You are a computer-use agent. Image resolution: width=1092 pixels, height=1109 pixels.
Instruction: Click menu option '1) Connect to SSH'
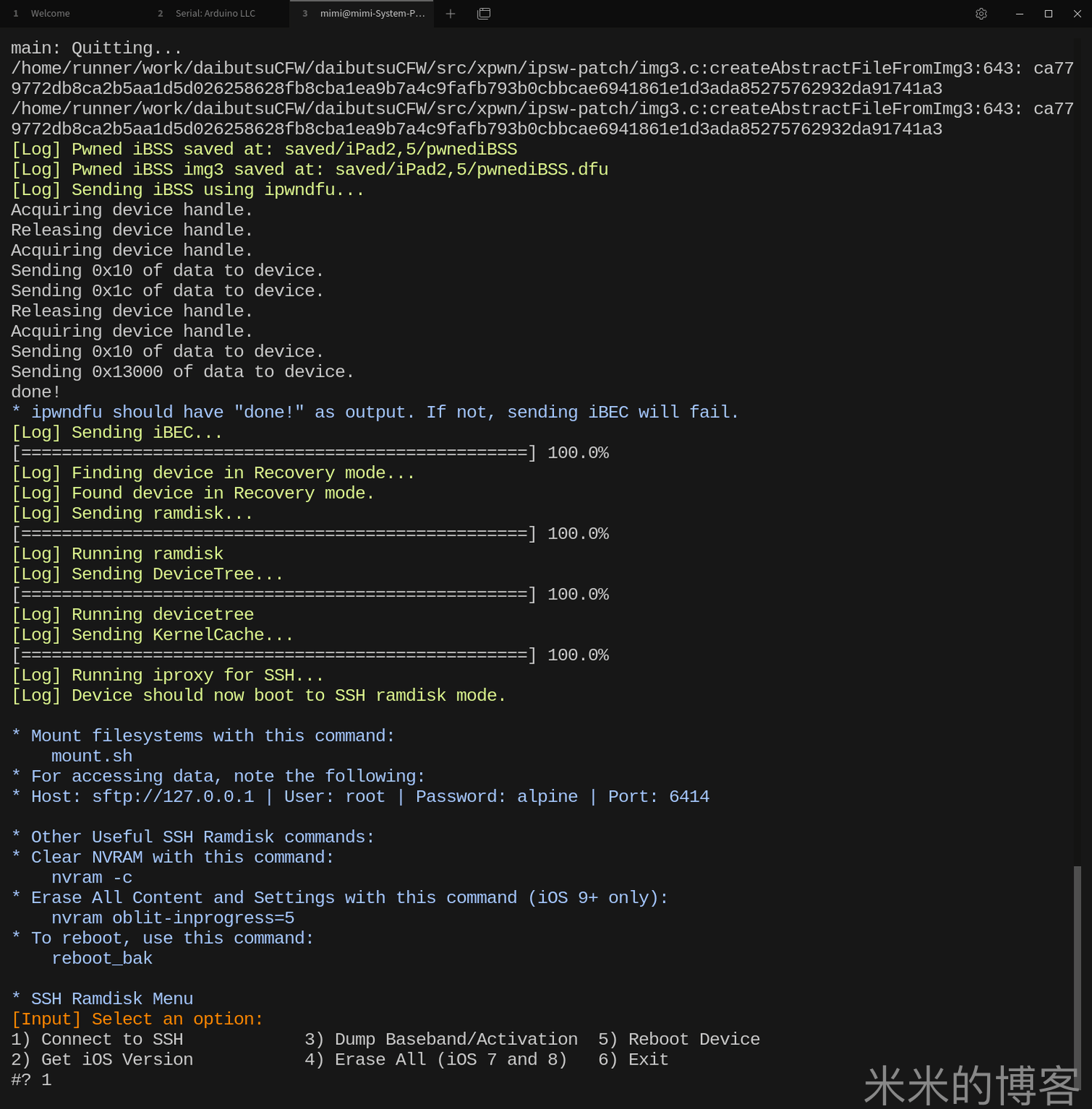pyautogui.click(x=98, y=1039)
